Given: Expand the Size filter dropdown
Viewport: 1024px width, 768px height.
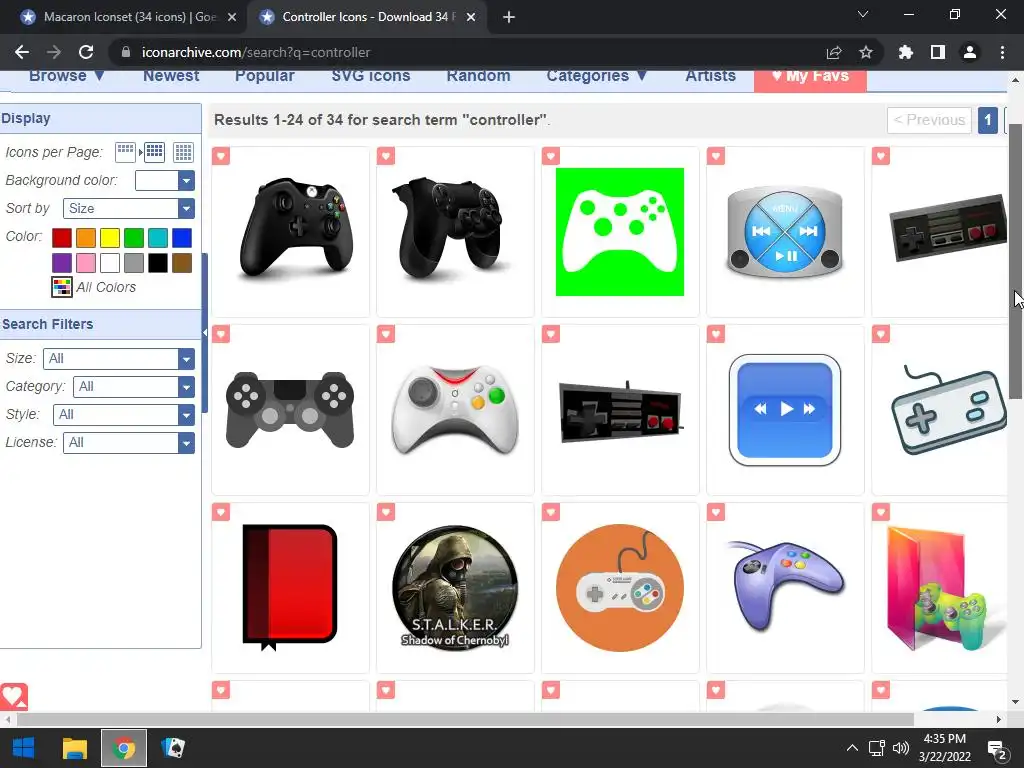Looking at the screenshot, I should click(119, 359).
